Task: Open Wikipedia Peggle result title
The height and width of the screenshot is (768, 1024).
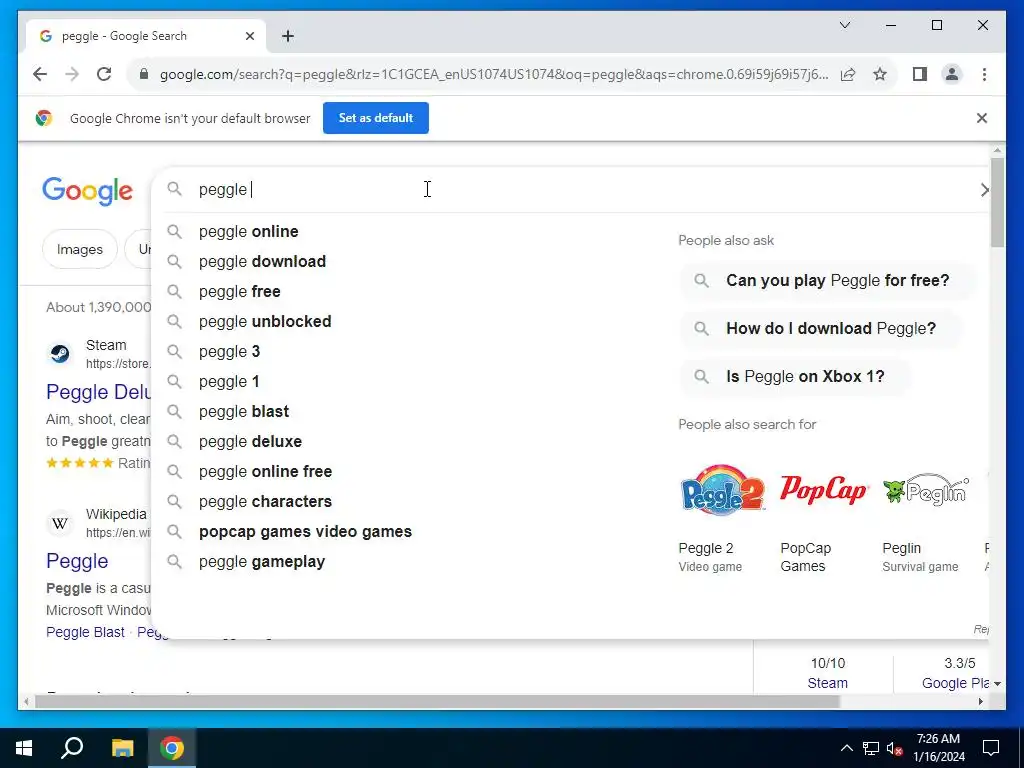Action: pos(77,562)
